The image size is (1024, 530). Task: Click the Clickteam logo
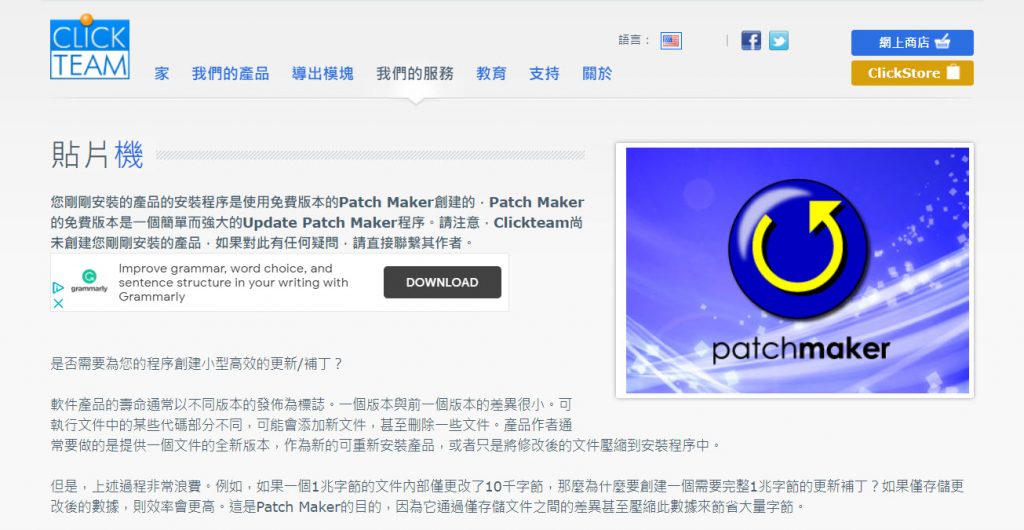[x=89, y=48]
